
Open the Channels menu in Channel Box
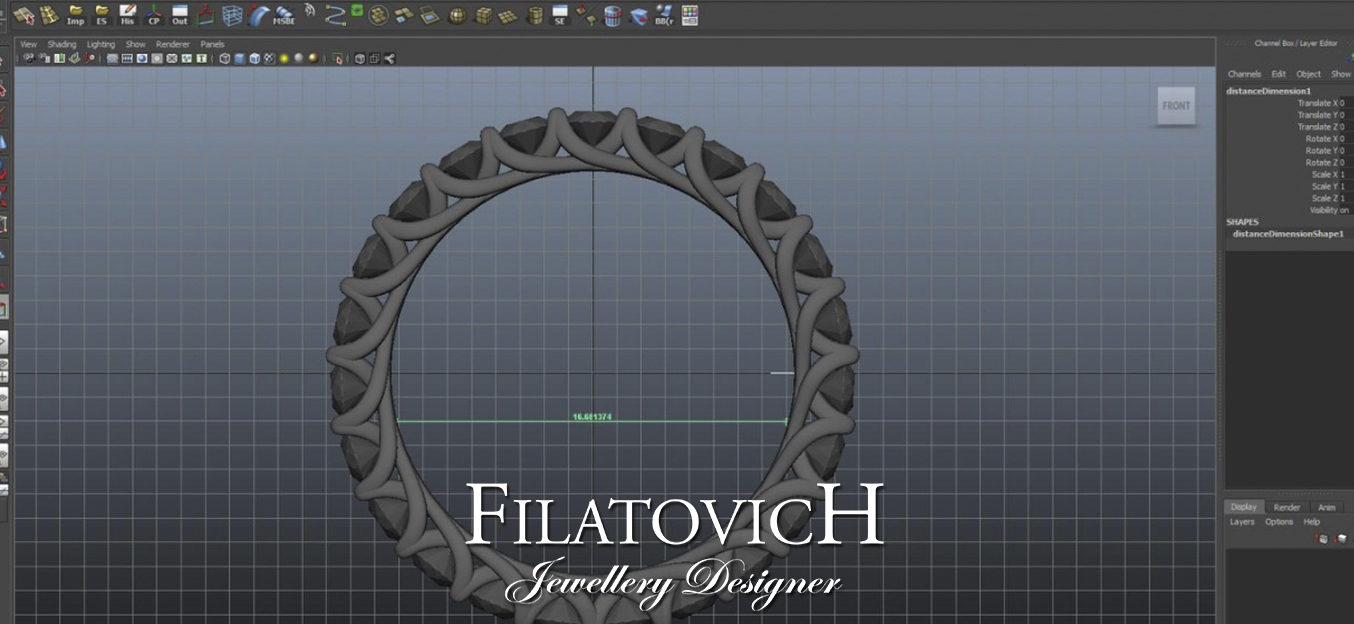1244,74
